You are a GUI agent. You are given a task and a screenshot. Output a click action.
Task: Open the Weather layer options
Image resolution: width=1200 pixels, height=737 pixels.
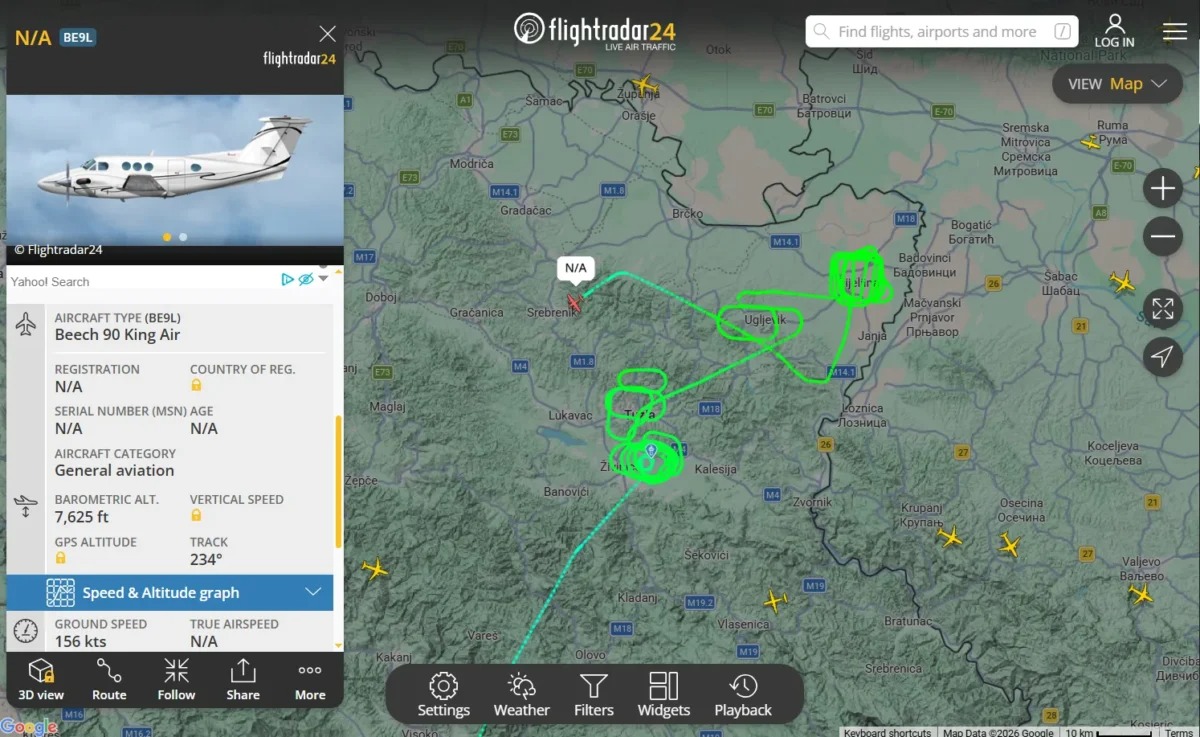(x=522, y=695)
